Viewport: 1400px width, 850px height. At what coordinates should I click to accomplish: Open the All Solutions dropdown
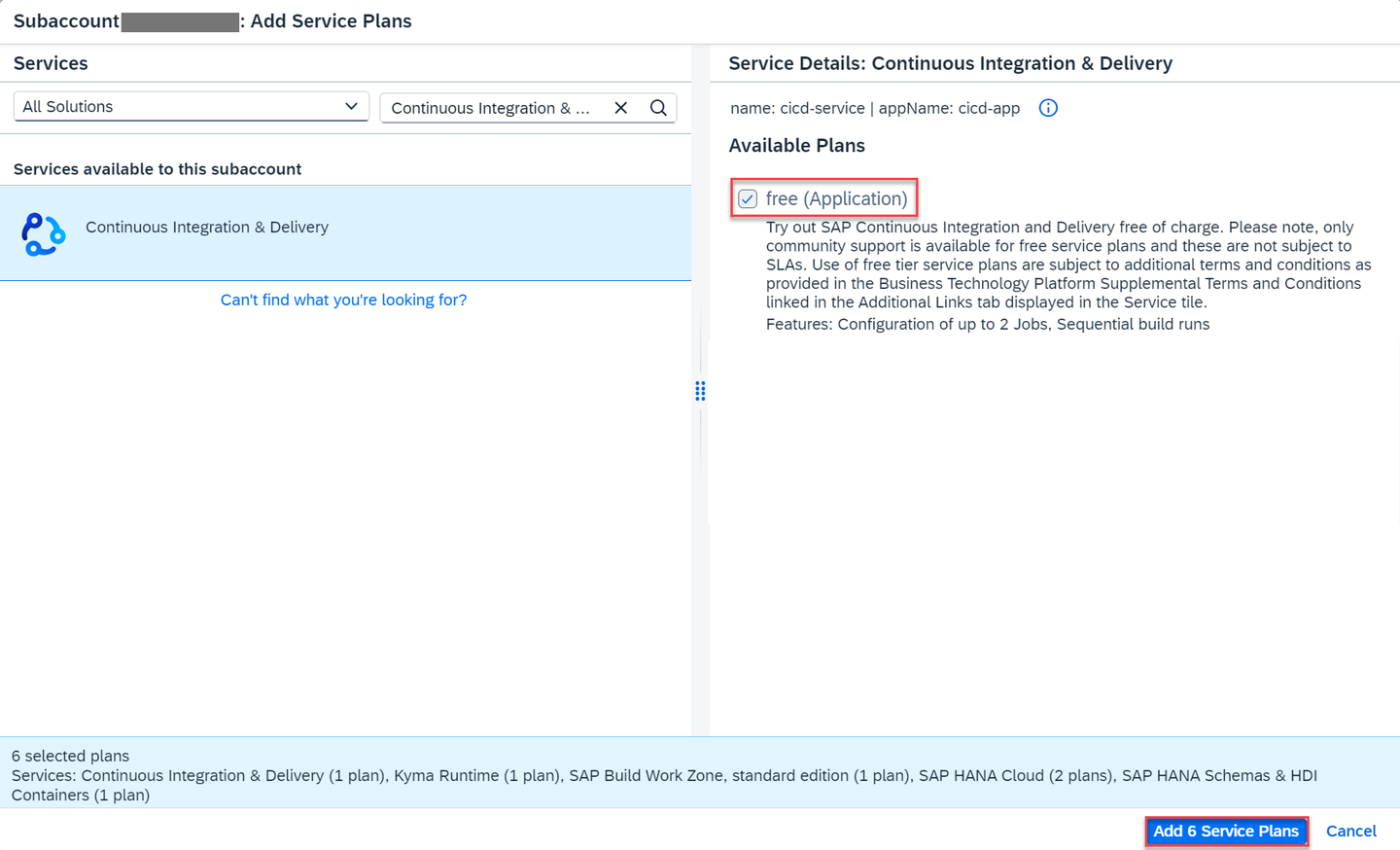coord(192,107)
